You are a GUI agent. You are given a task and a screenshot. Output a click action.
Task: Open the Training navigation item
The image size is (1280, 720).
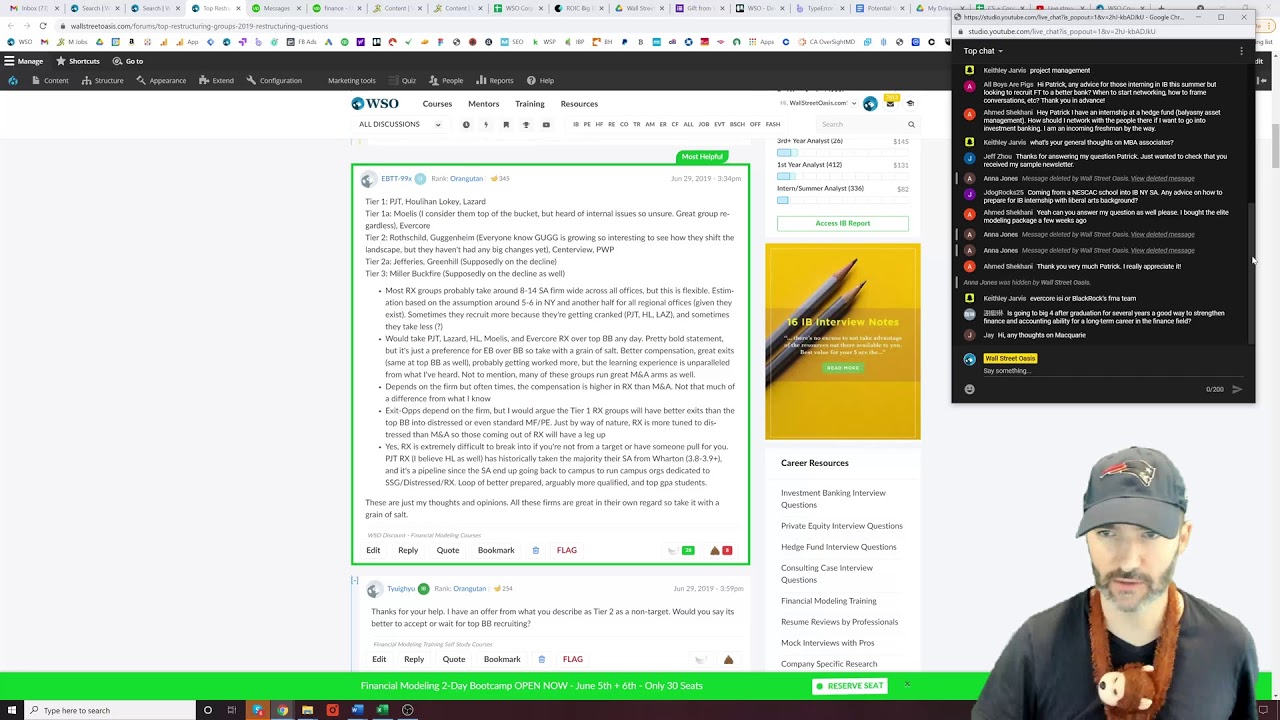coord(530,104)
